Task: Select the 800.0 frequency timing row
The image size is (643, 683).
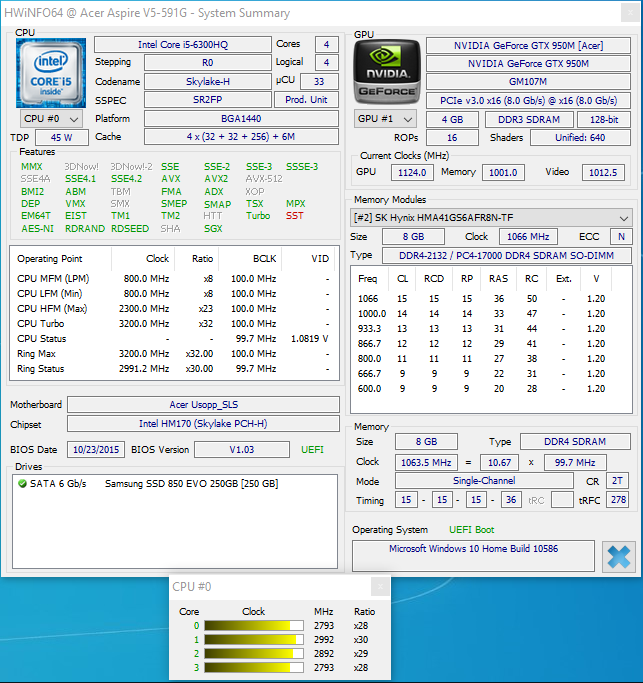Action: (491, 359)
